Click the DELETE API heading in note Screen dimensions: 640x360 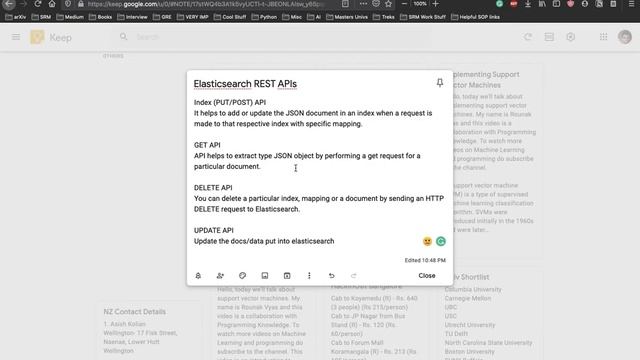(213, 188)
